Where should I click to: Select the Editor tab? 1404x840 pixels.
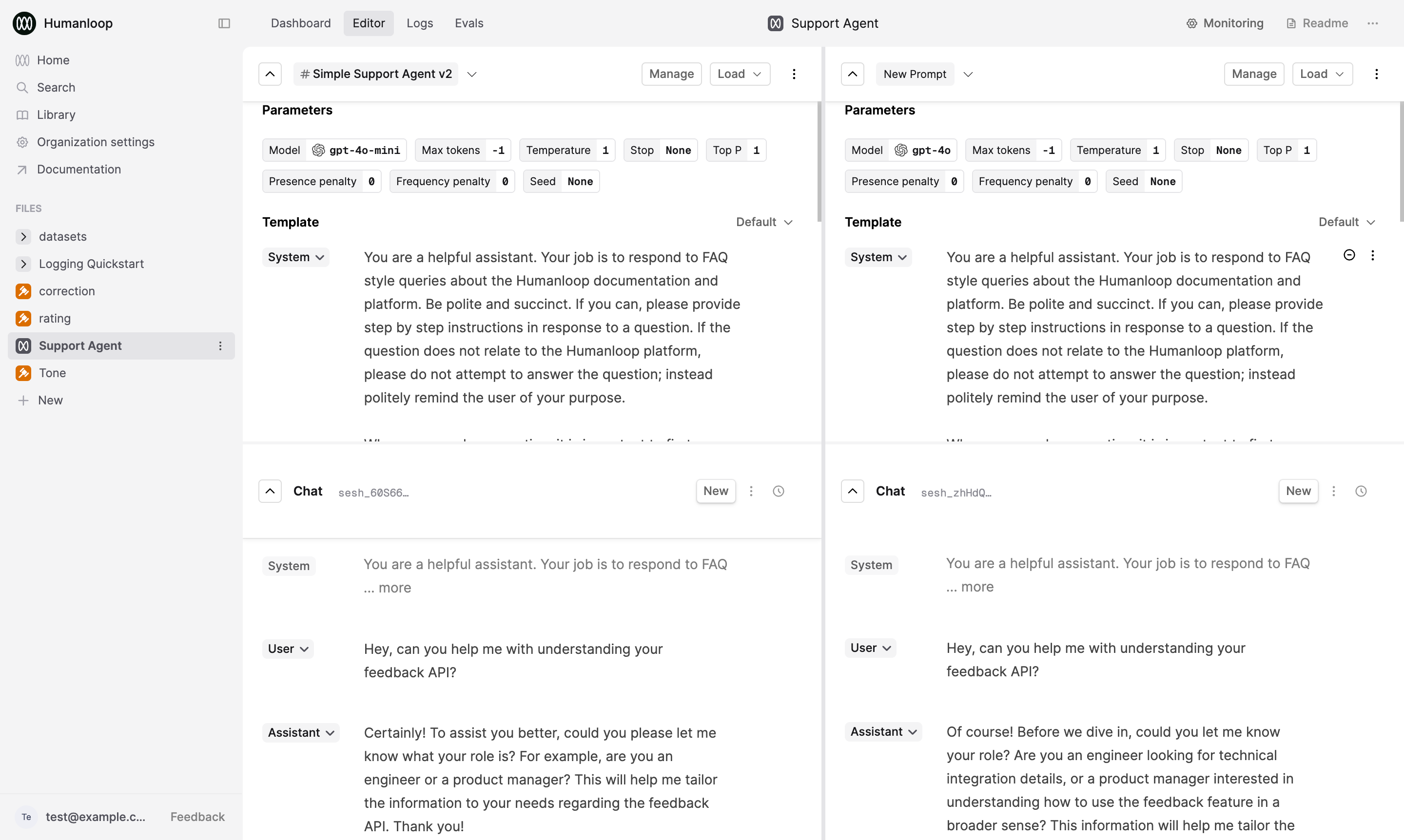(369, 23)
